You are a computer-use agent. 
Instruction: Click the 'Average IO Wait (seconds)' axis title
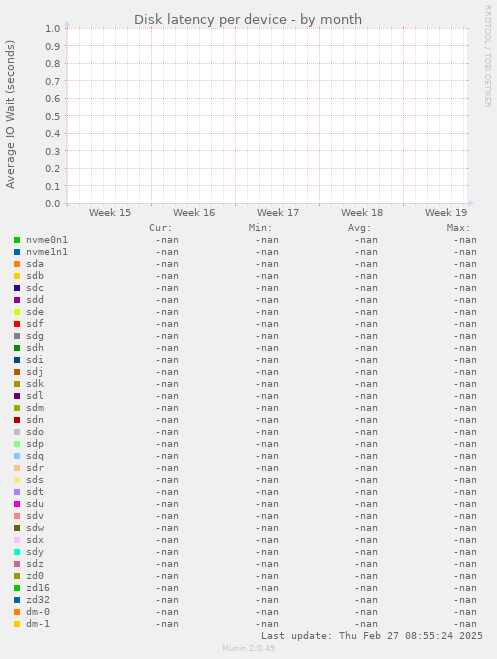pos(10,114)
